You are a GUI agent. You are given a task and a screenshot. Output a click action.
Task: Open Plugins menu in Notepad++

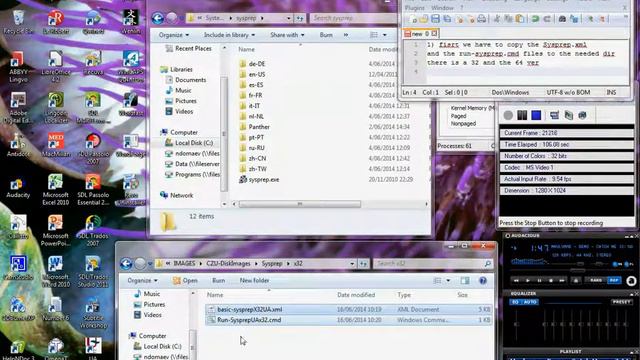coord(415,8)
